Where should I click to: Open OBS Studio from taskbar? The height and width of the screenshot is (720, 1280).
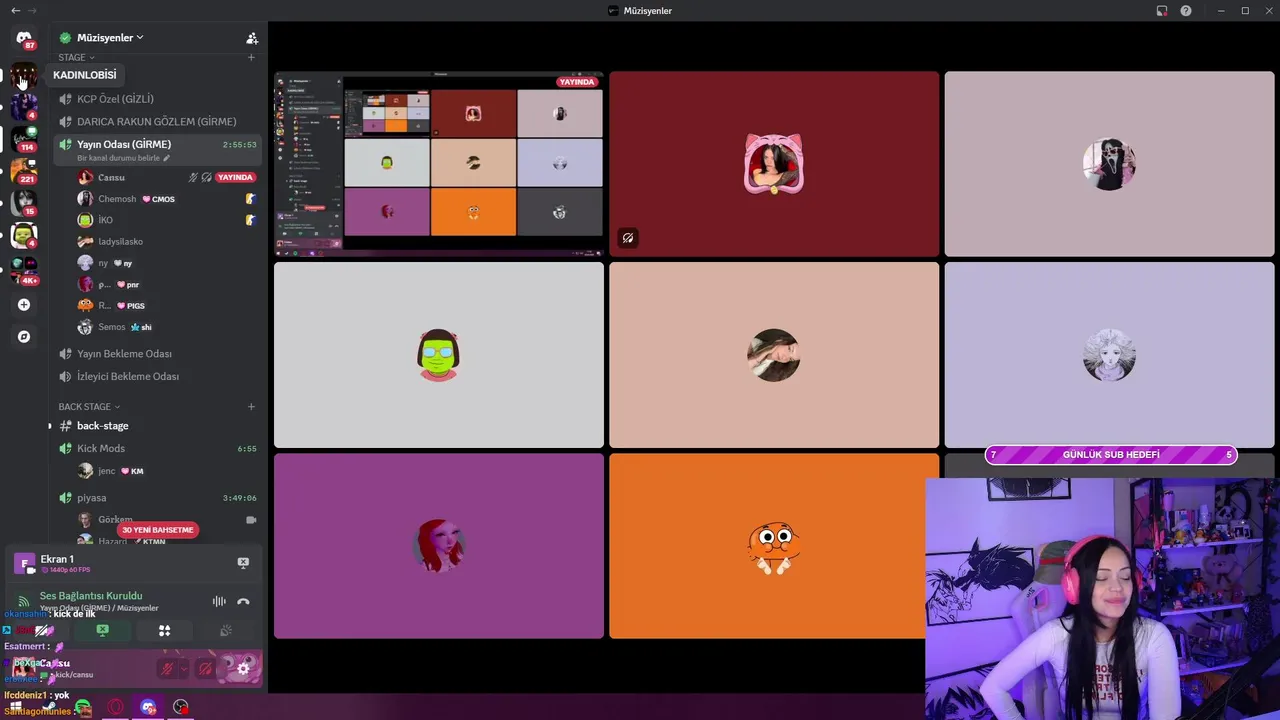180,708
